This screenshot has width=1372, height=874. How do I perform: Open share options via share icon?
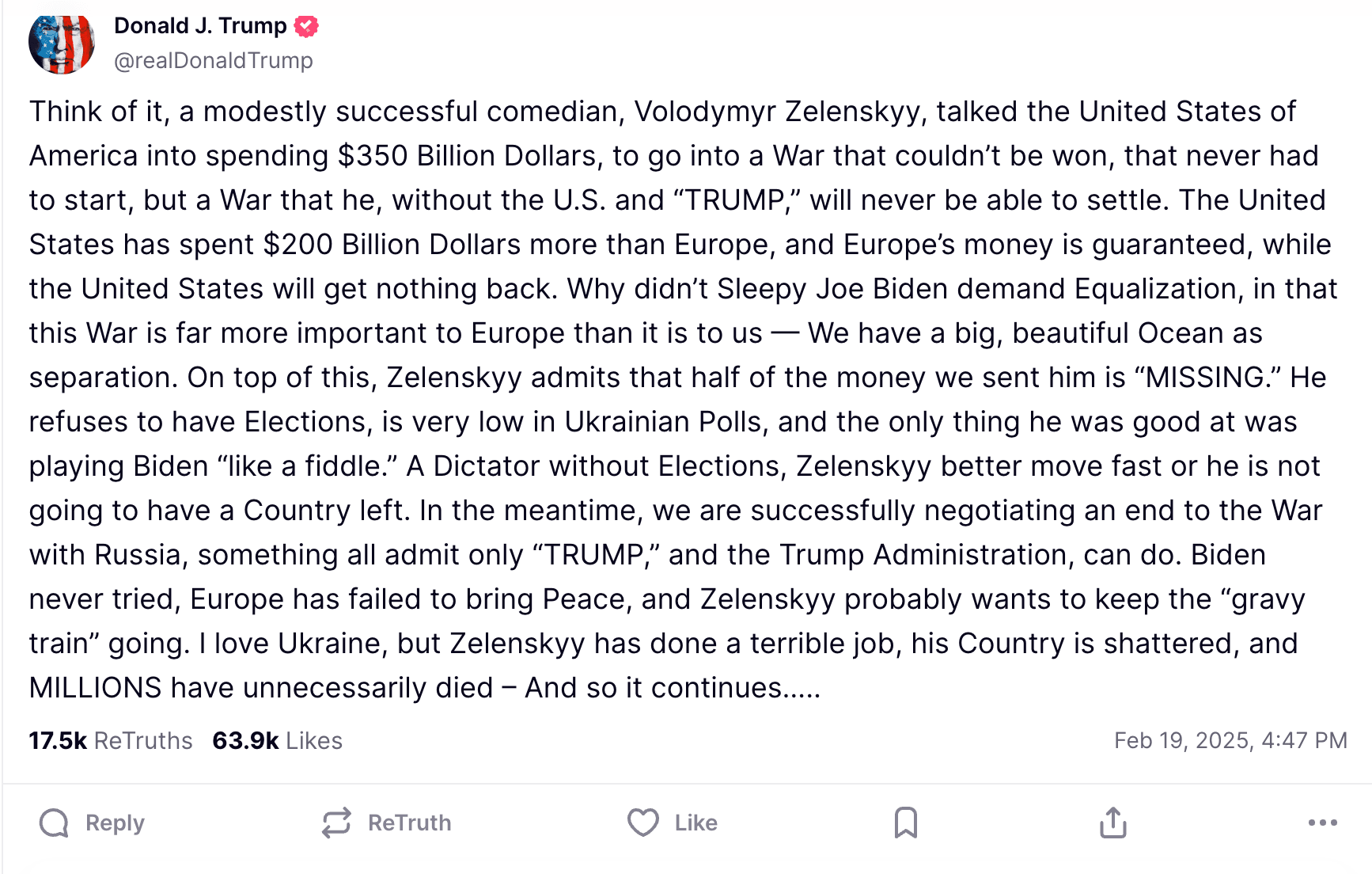[x=1113, y=823]
